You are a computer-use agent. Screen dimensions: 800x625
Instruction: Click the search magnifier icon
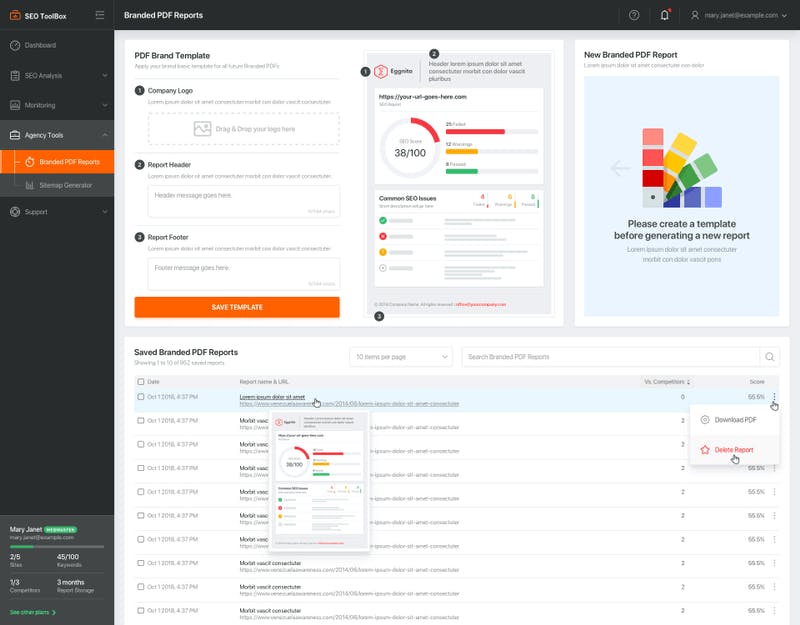(x=769, y=356)
